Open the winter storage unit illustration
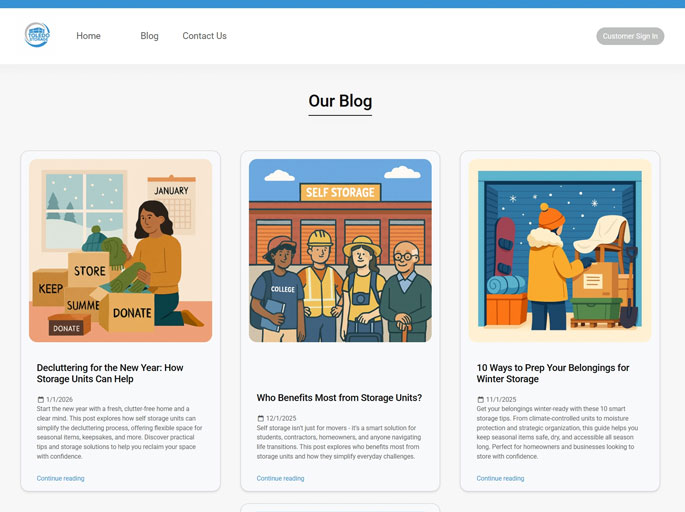Image resolution: width=685 pixels, height=512 pixels. [560, 250]
